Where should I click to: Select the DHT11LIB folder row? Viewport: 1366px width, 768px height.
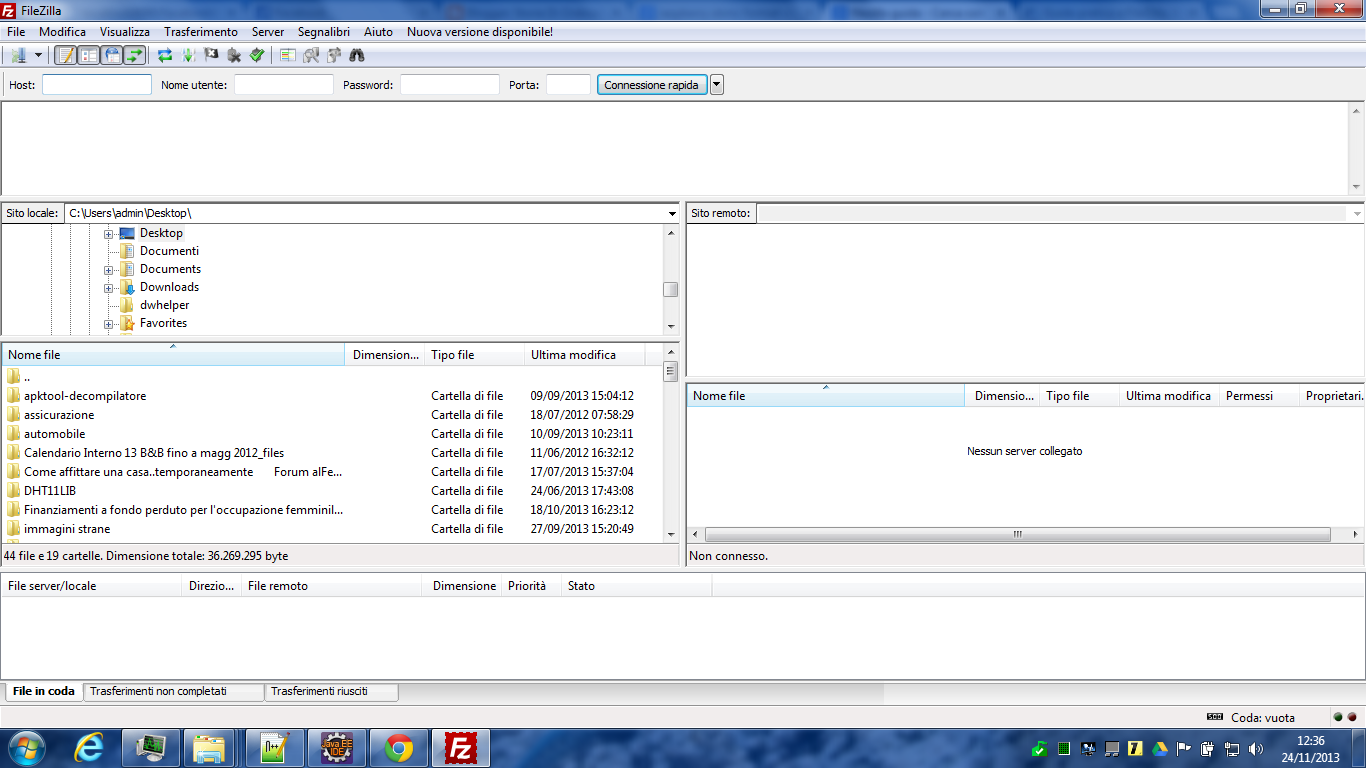(332, 491)
